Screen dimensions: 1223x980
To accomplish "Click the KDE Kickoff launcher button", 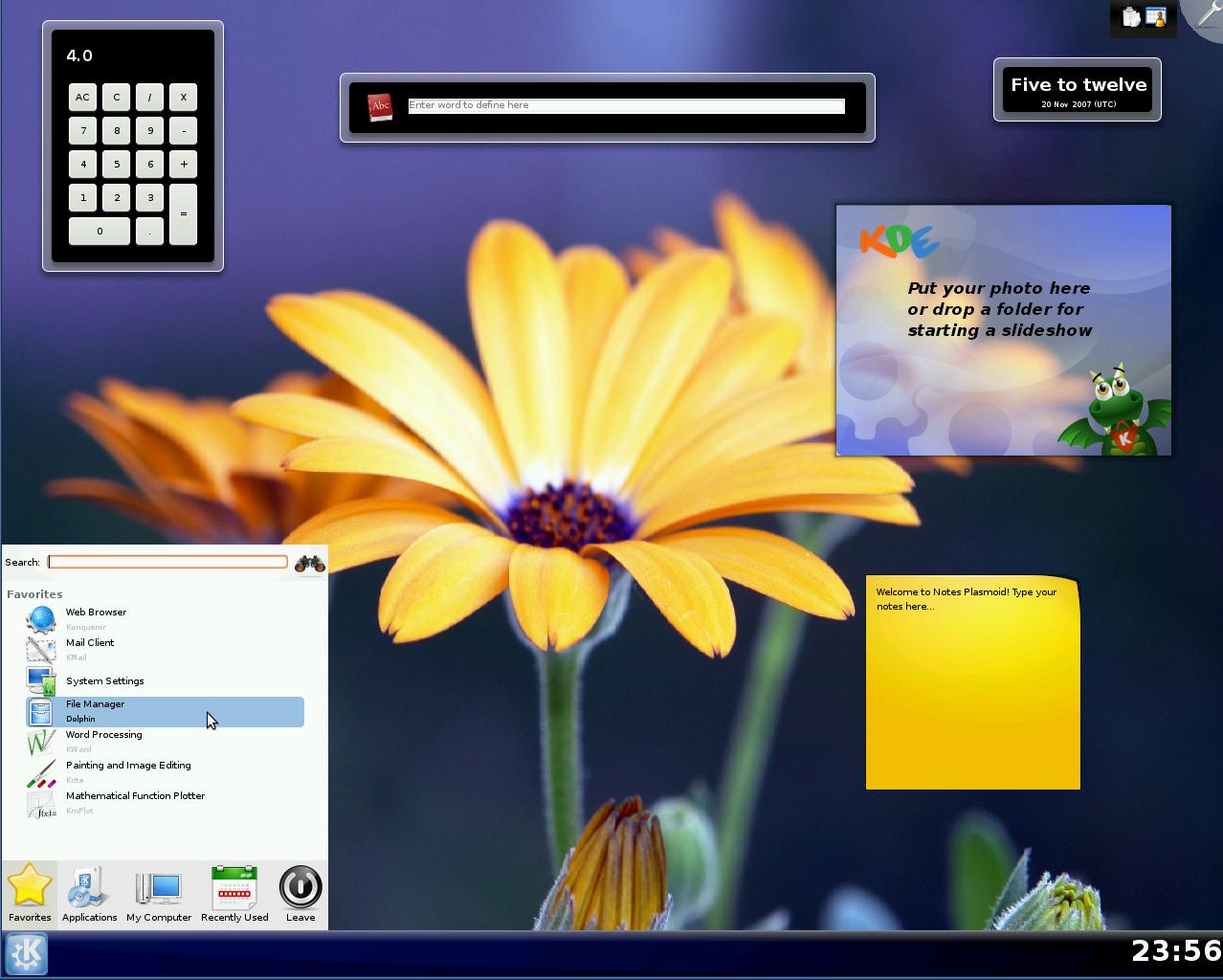I will [x=26, y=953].
